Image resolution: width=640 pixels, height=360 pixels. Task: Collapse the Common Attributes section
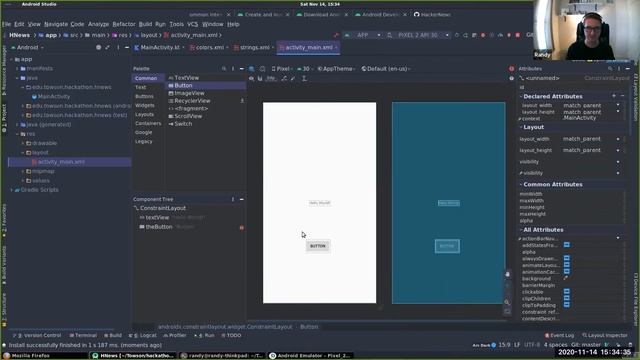[521, 184]
